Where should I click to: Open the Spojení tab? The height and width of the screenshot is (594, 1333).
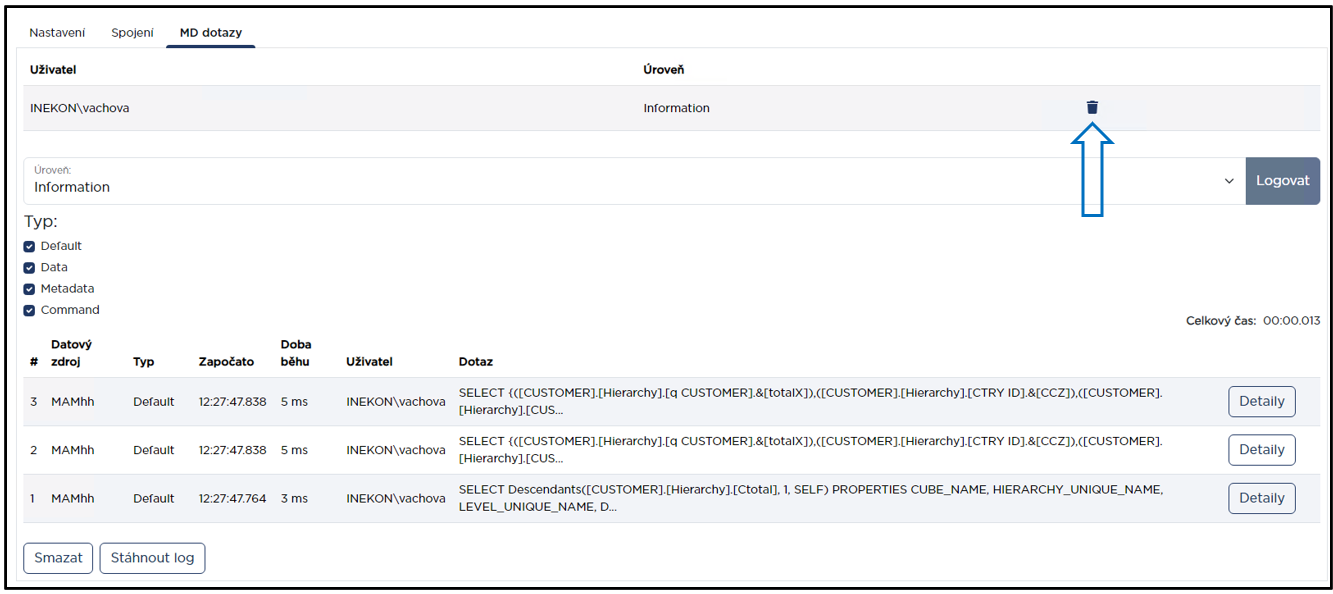tap(133, 33)
